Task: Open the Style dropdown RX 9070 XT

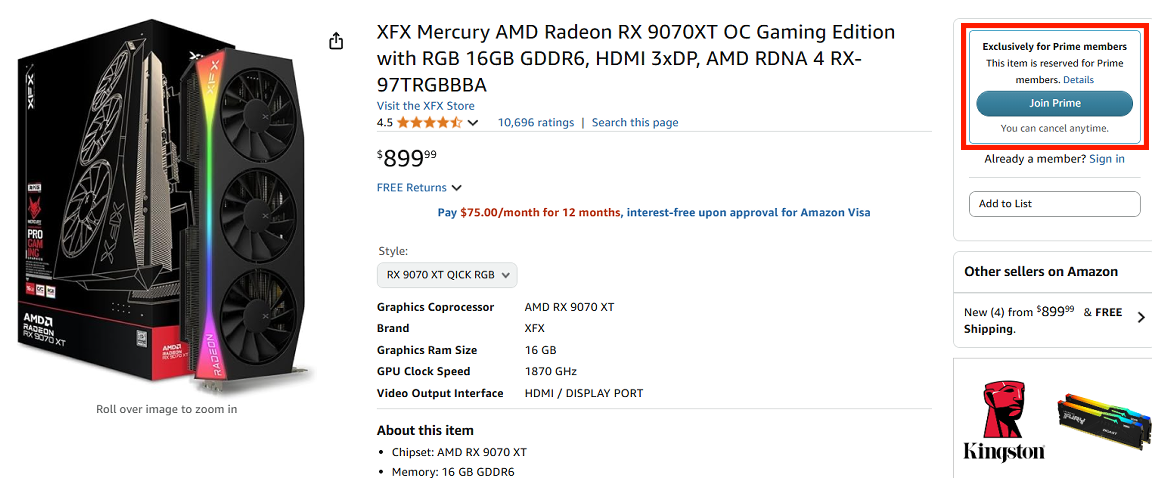Action: point(447,275)
